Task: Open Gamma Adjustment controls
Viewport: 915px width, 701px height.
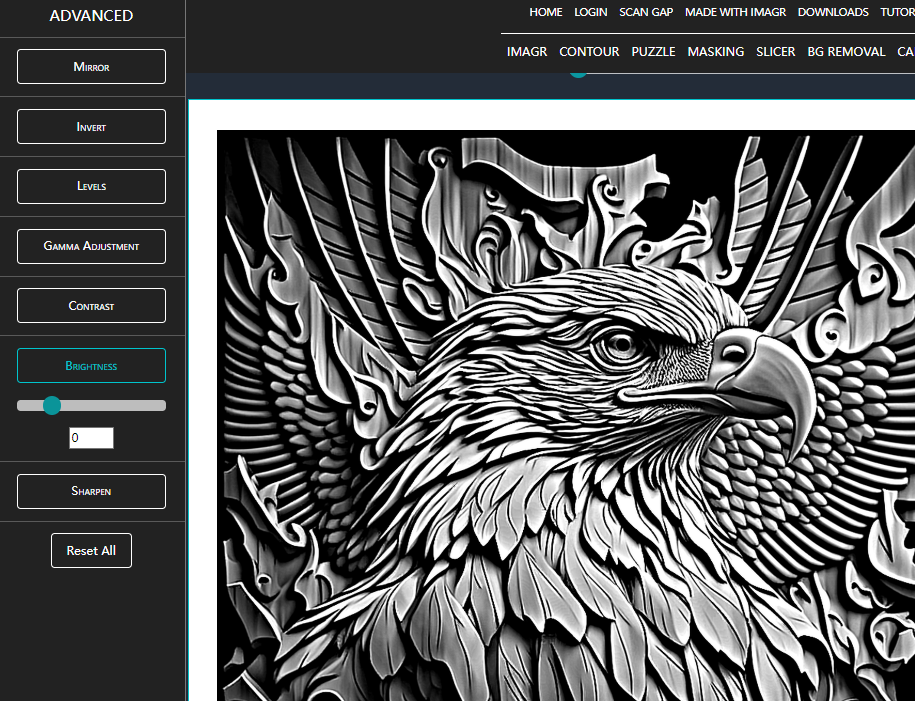Action: click(x=91, y=246)
